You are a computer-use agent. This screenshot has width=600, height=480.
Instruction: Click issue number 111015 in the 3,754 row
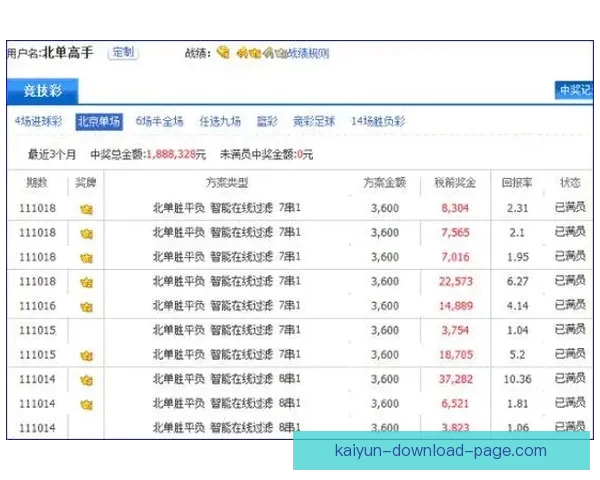coord(38,330)
